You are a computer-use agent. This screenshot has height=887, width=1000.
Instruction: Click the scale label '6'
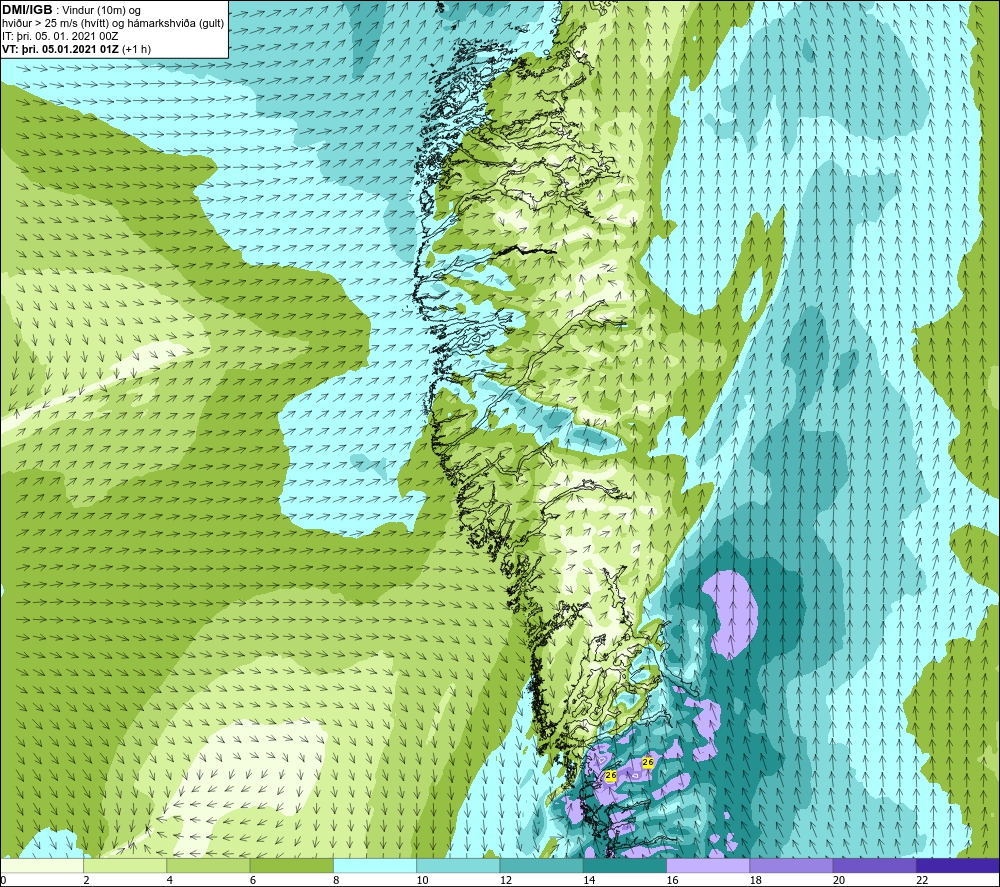[253, 880]
